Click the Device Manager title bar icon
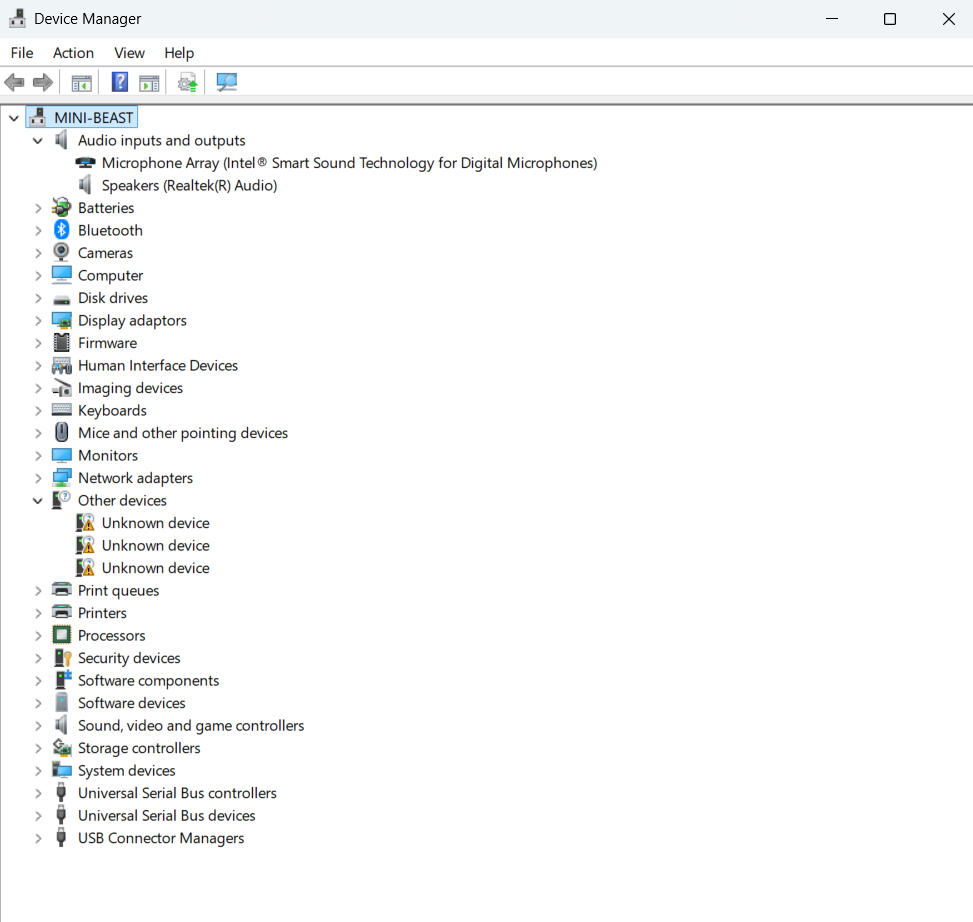The image size is (973, 922). tap(17, 18)
